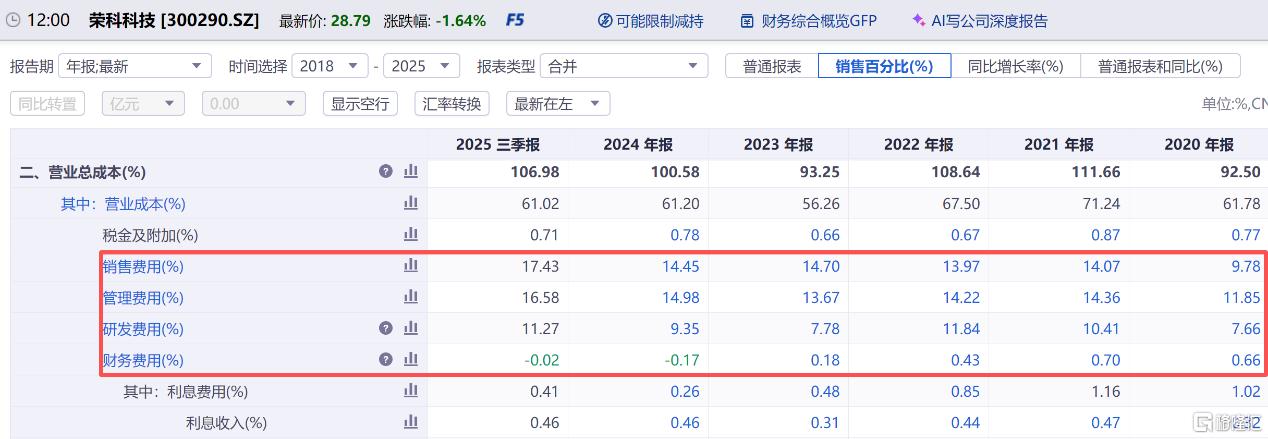
Task: Click stock name 荣科科技 [300290.SZ]
Action: 175,20
